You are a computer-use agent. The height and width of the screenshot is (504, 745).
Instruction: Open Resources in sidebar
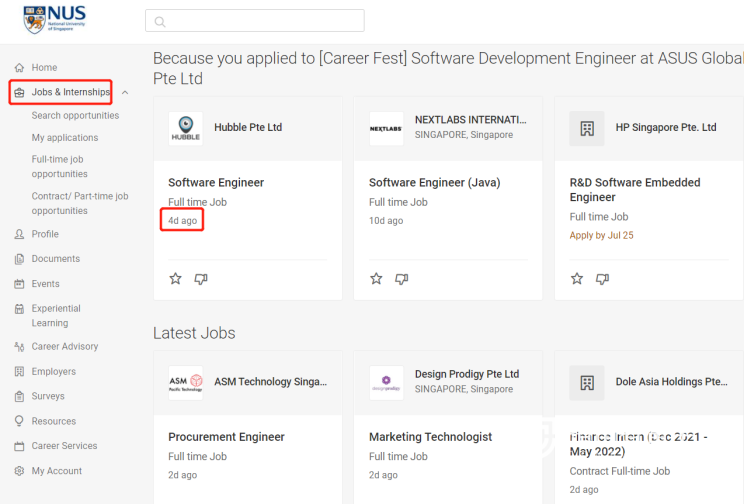tap(54, 421)
